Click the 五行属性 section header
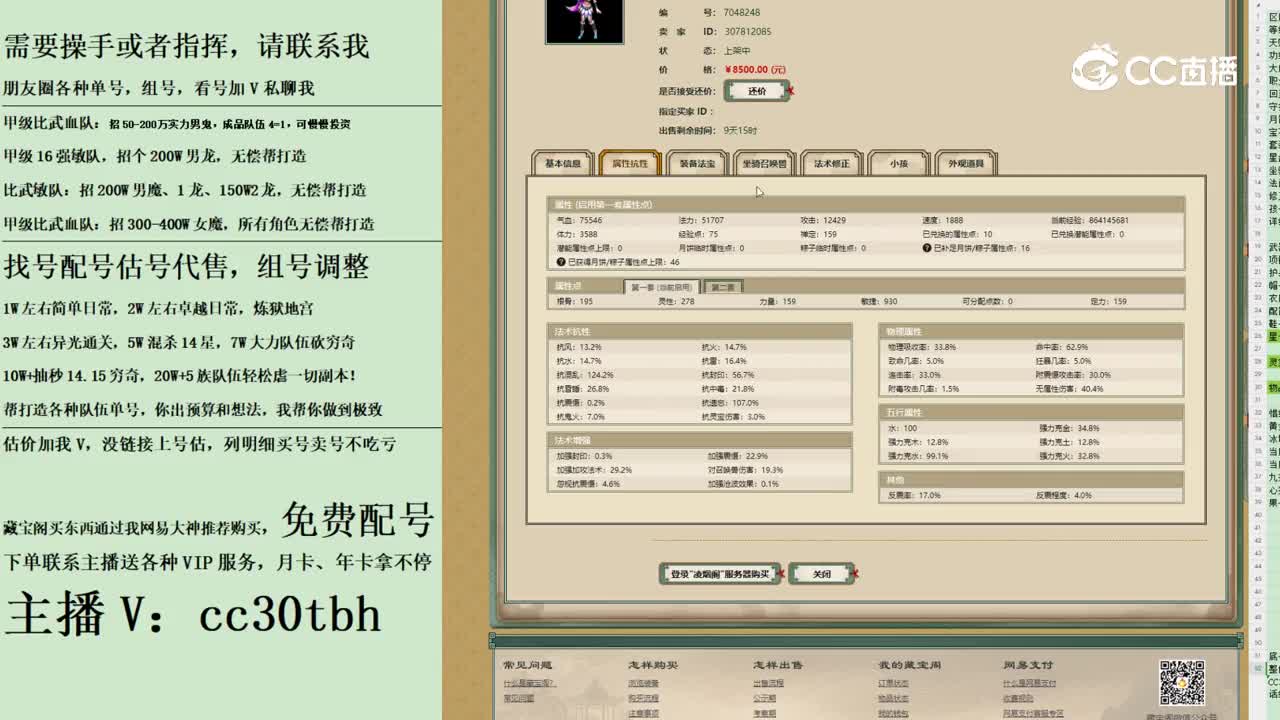 [x=1031, y=412]
